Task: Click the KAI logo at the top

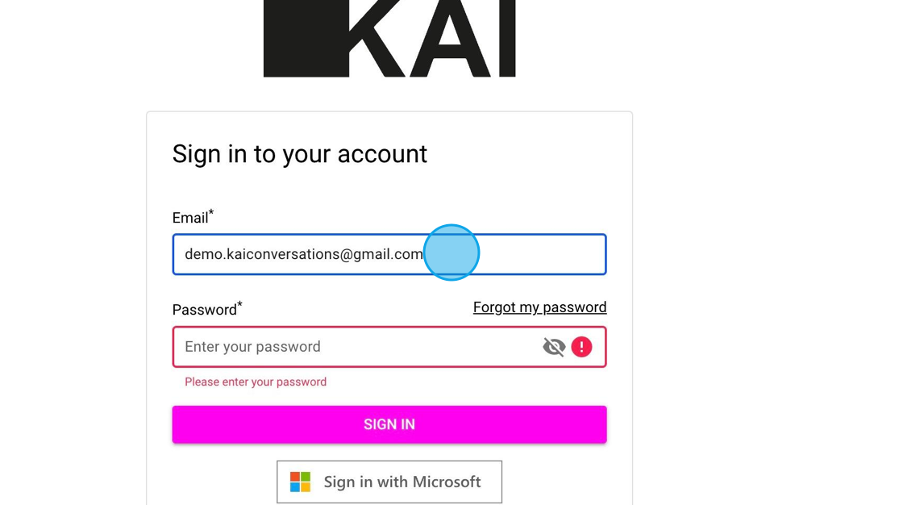Action: click(x=389, y=38)
